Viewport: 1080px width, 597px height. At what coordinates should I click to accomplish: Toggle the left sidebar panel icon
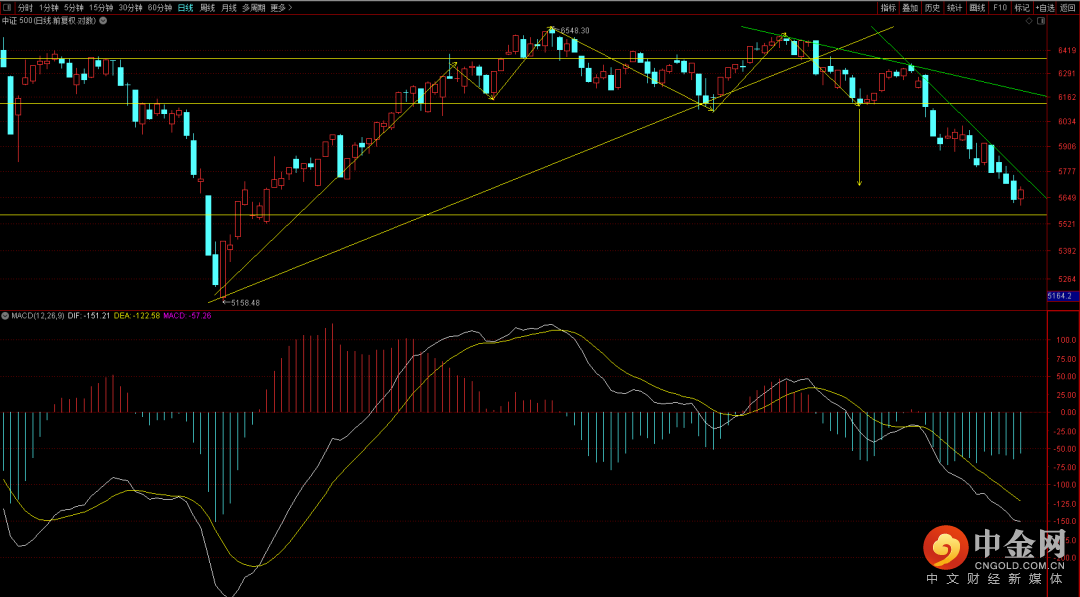[7, 8]
